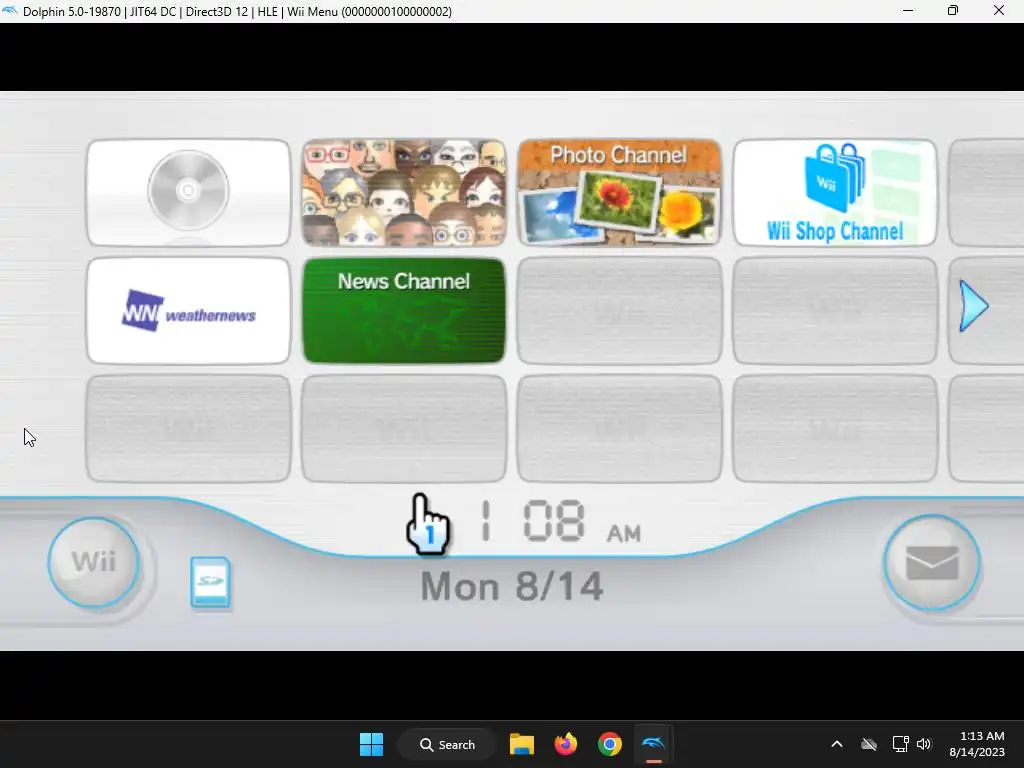The width and height of the screenshot is (1024, 768).
Task: Show hidden system tray icons chevron
Action: [x=837, y=744]
